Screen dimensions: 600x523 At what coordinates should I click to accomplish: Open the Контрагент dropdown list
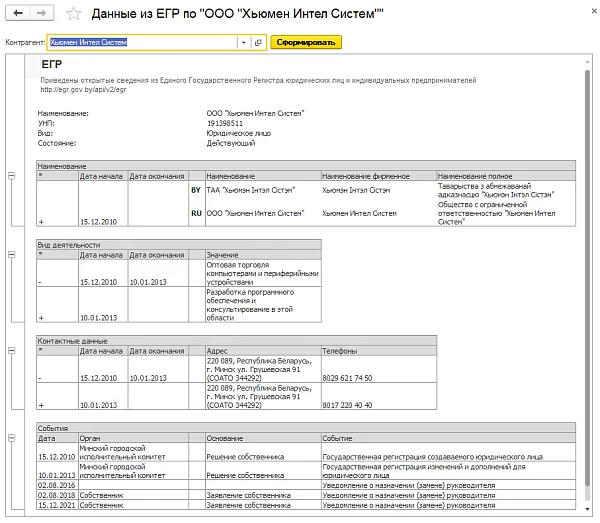[x=243, y=42]
